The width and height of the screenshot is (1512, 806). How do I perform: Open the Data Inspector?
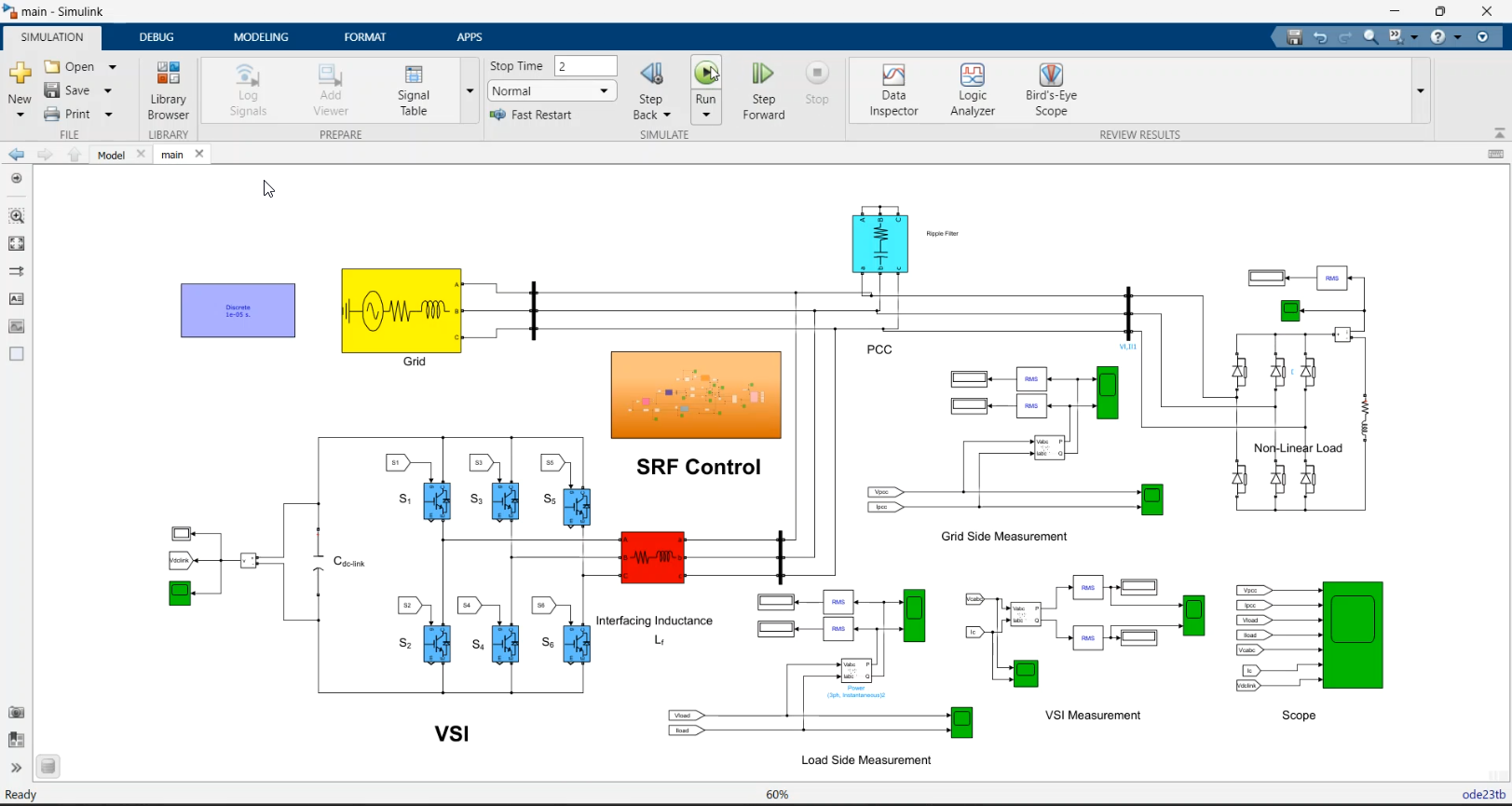tap(894, 90)
